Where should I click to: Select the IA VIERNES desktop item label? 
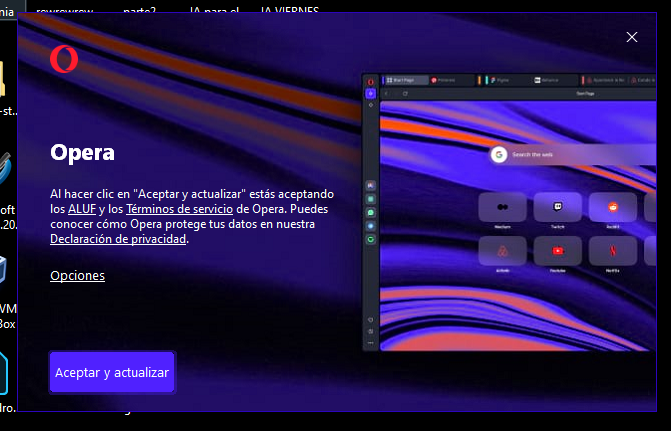290,10
